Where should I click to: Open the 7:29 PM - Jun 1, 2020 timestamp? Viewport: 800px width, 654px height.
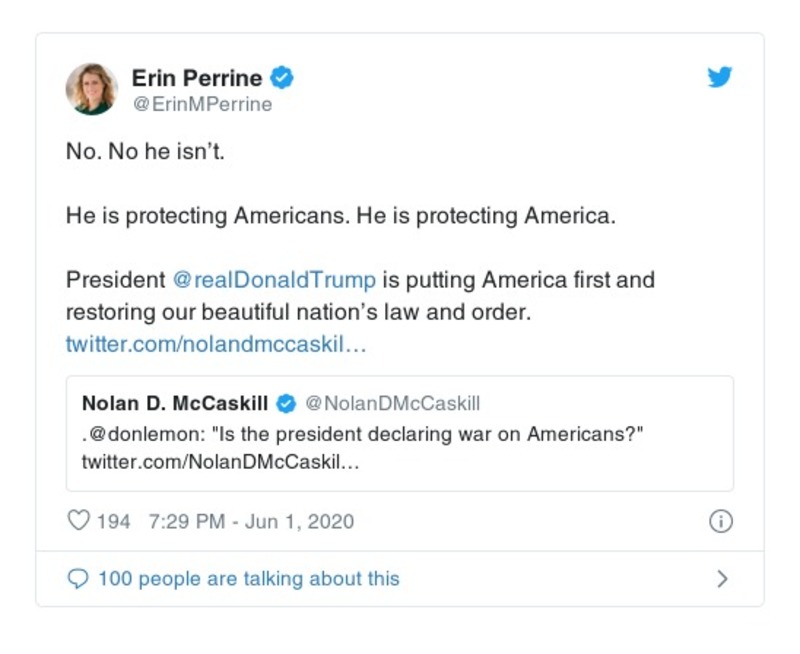[x=250, y=521]
